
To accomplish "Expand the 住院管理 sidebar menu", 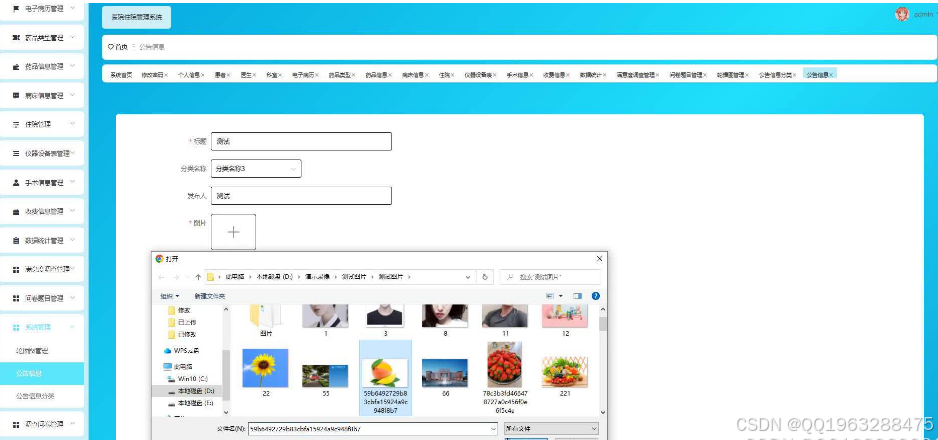I will coord(72,124).
